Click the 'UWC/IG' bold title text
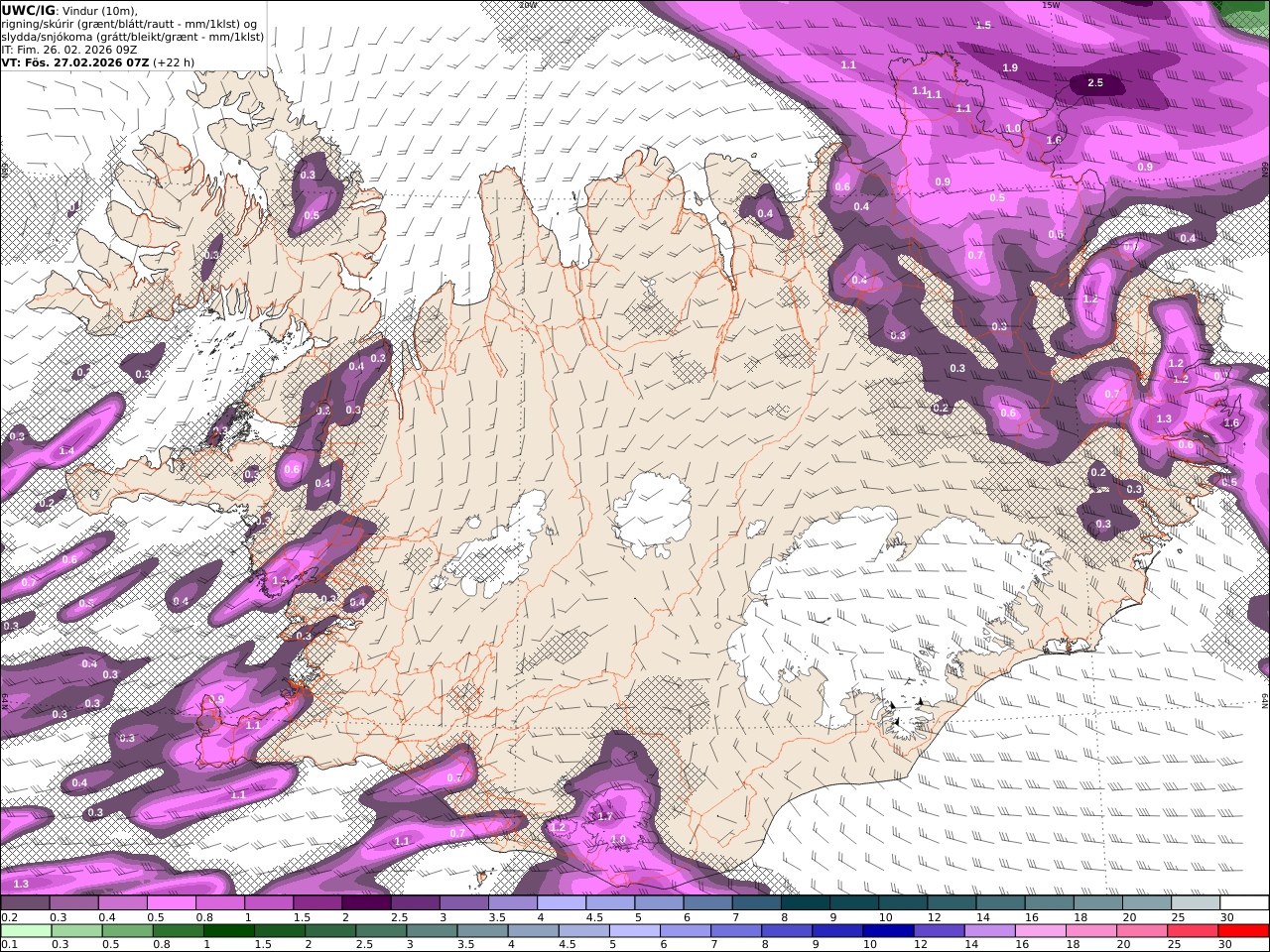Image resolution: width=1270 pixels, height=952 pixels. pos(28,10)
